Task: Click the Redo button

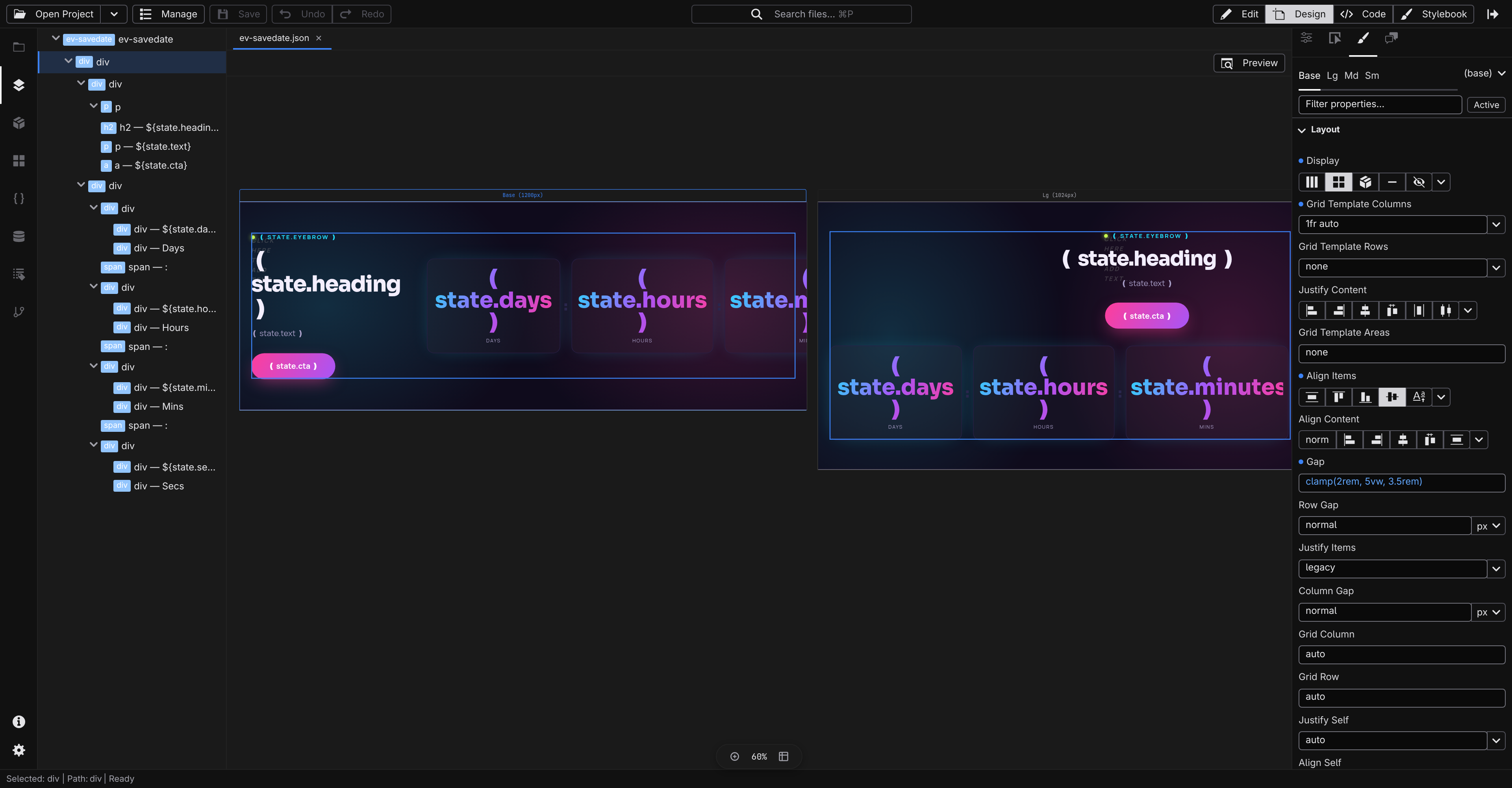Action: tap(362, 14)
